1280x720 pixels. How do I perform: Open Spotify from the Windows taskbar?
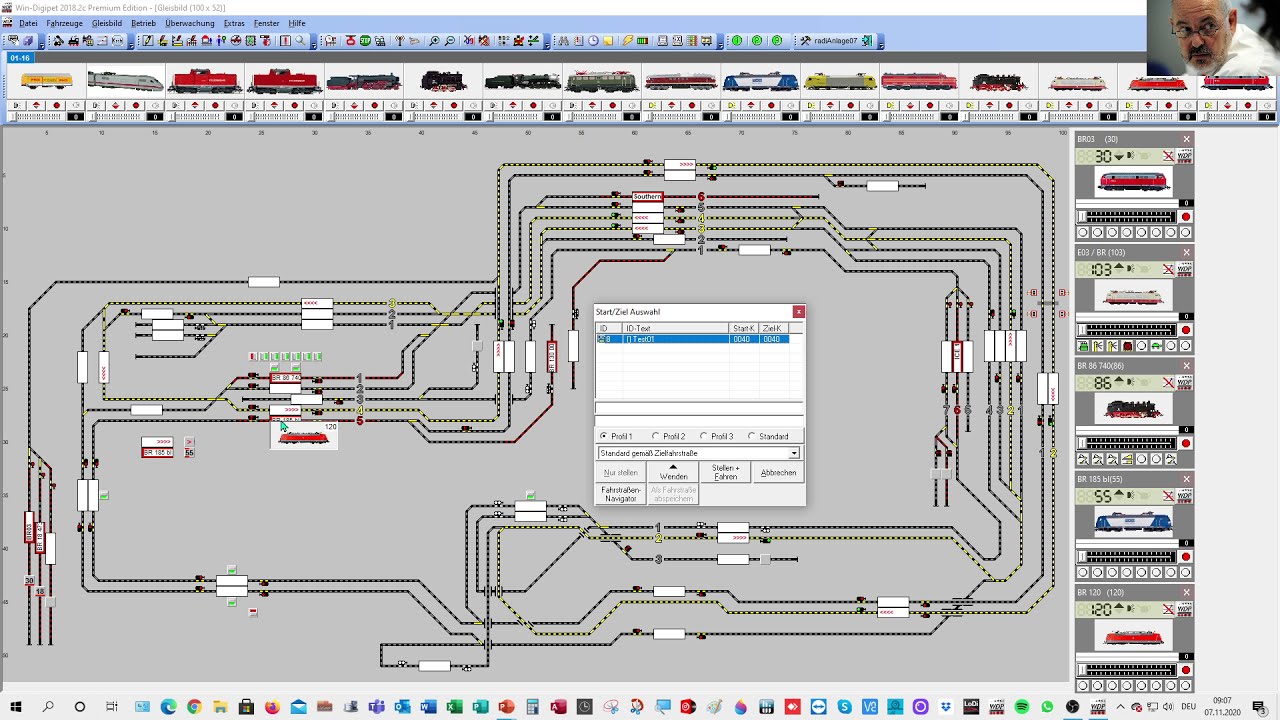1021,707
